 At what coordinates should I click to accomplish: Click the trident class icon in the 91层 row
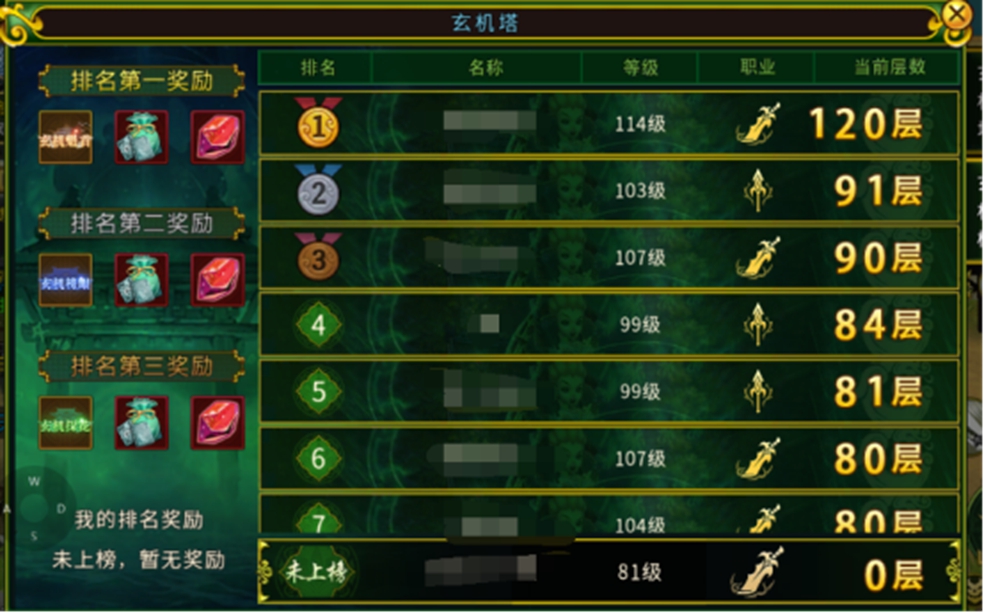click(758, 190)
